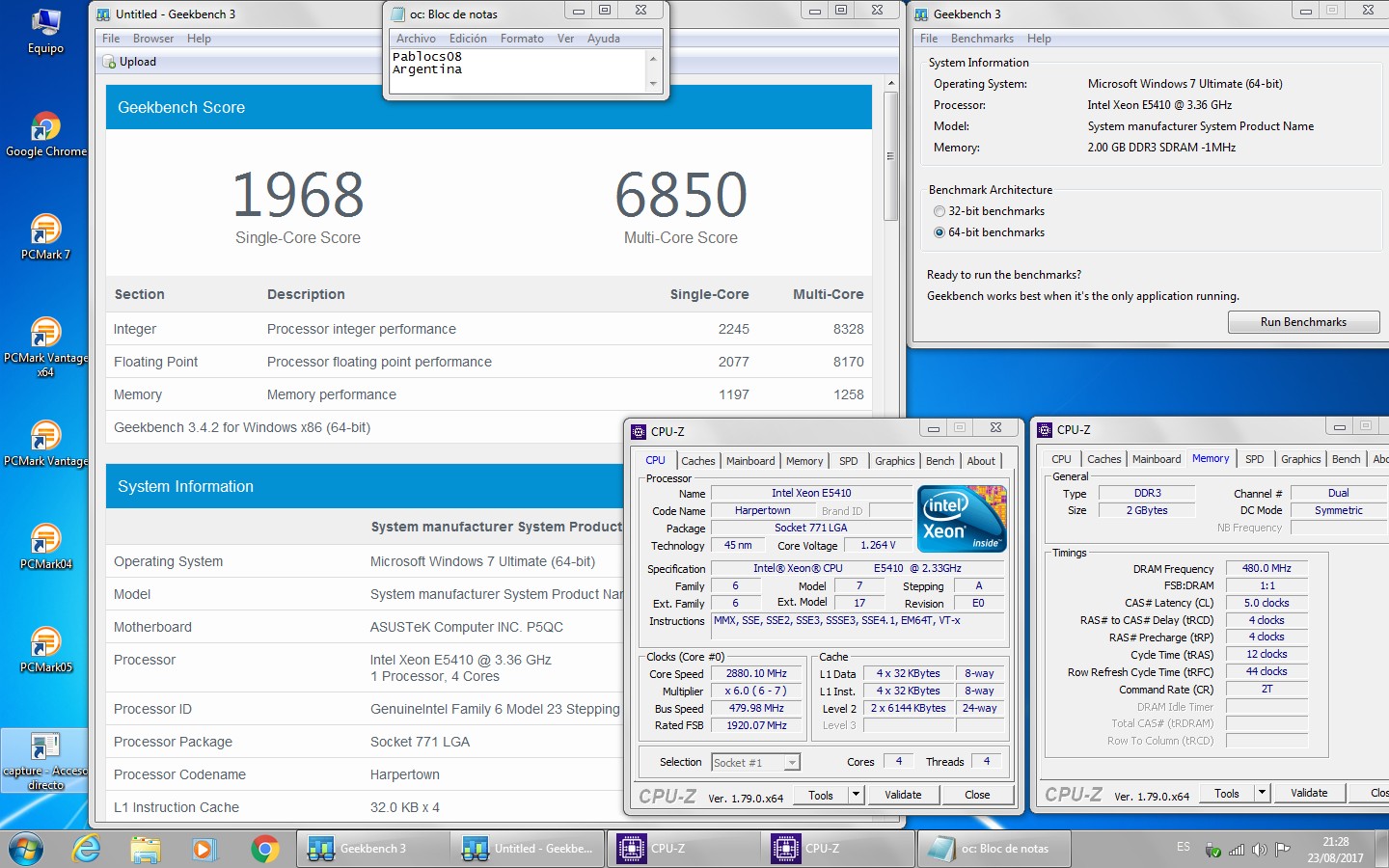Click the multi-core score 6850
The image size is (1389, 868).
(681, 195)
